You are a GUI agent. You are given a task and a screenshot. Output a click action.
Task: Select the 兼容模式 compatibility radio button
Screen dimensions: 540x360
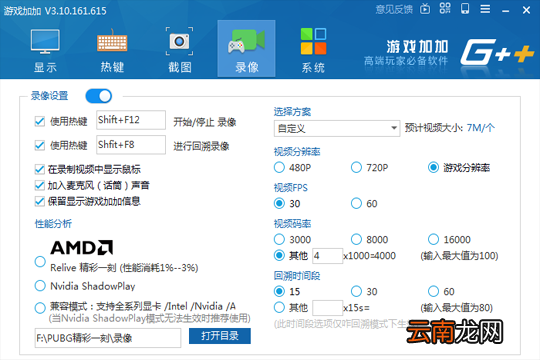coord(40,308)
